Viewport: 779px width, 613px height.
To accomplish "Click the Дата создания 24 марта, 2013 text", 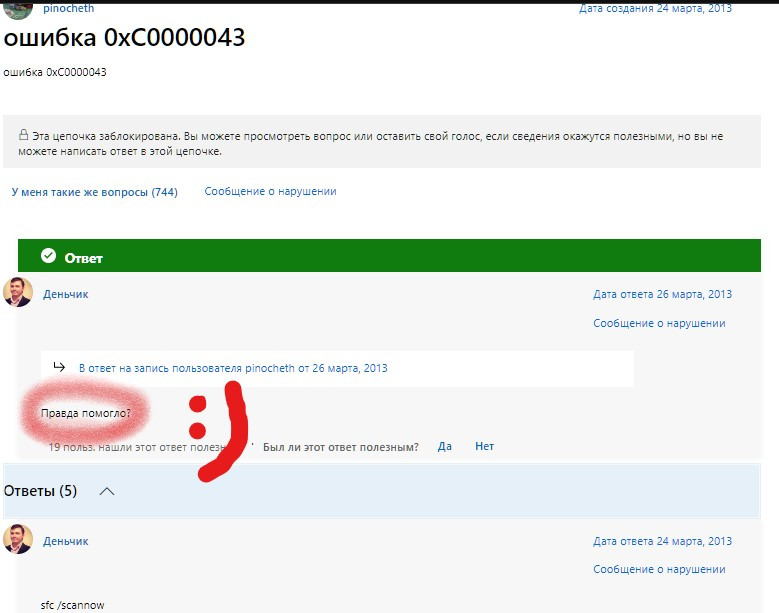I will click(x=655, y=8).
